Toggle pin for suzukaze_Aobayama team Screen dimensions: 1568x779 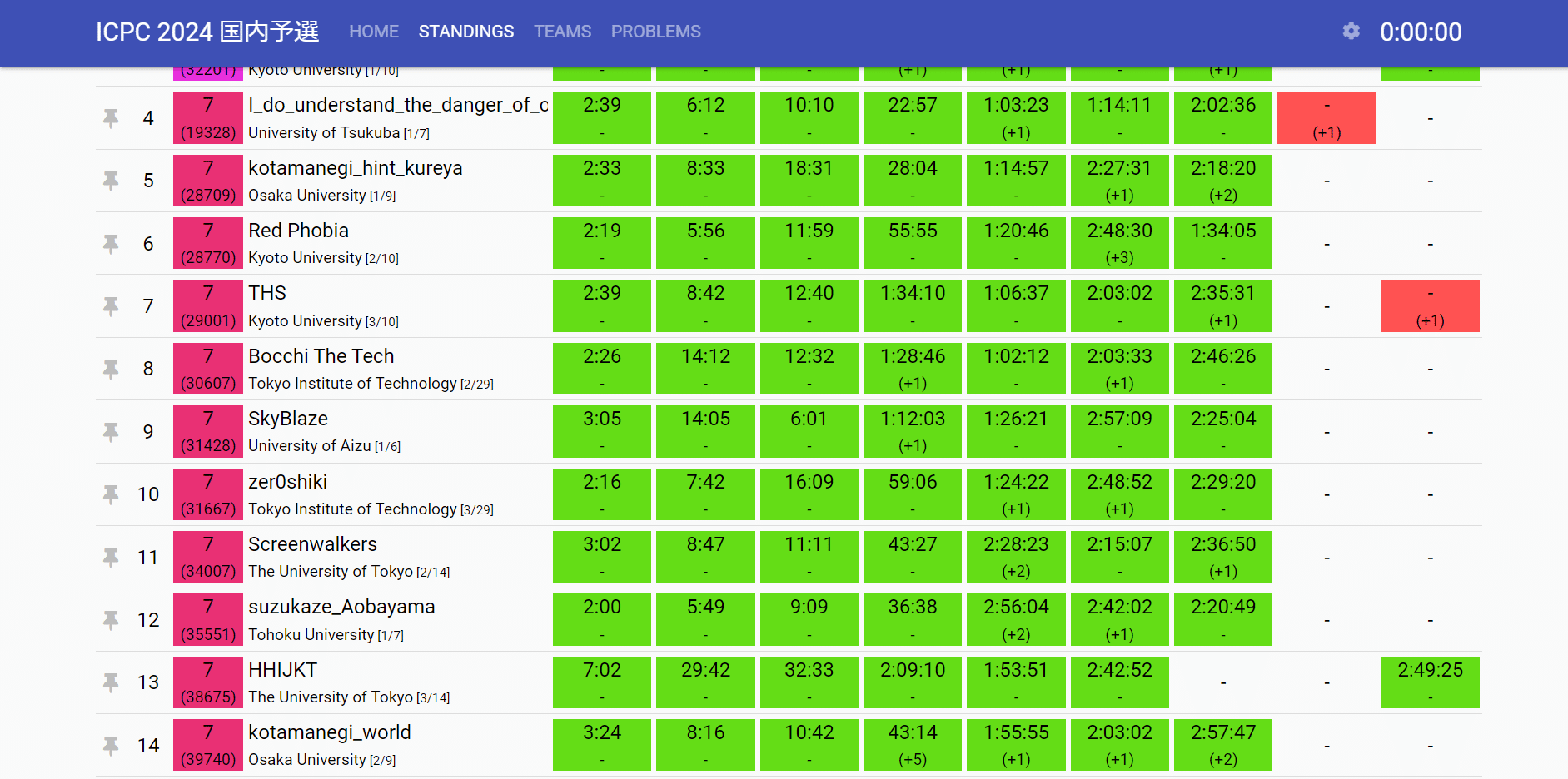point(111,620)
